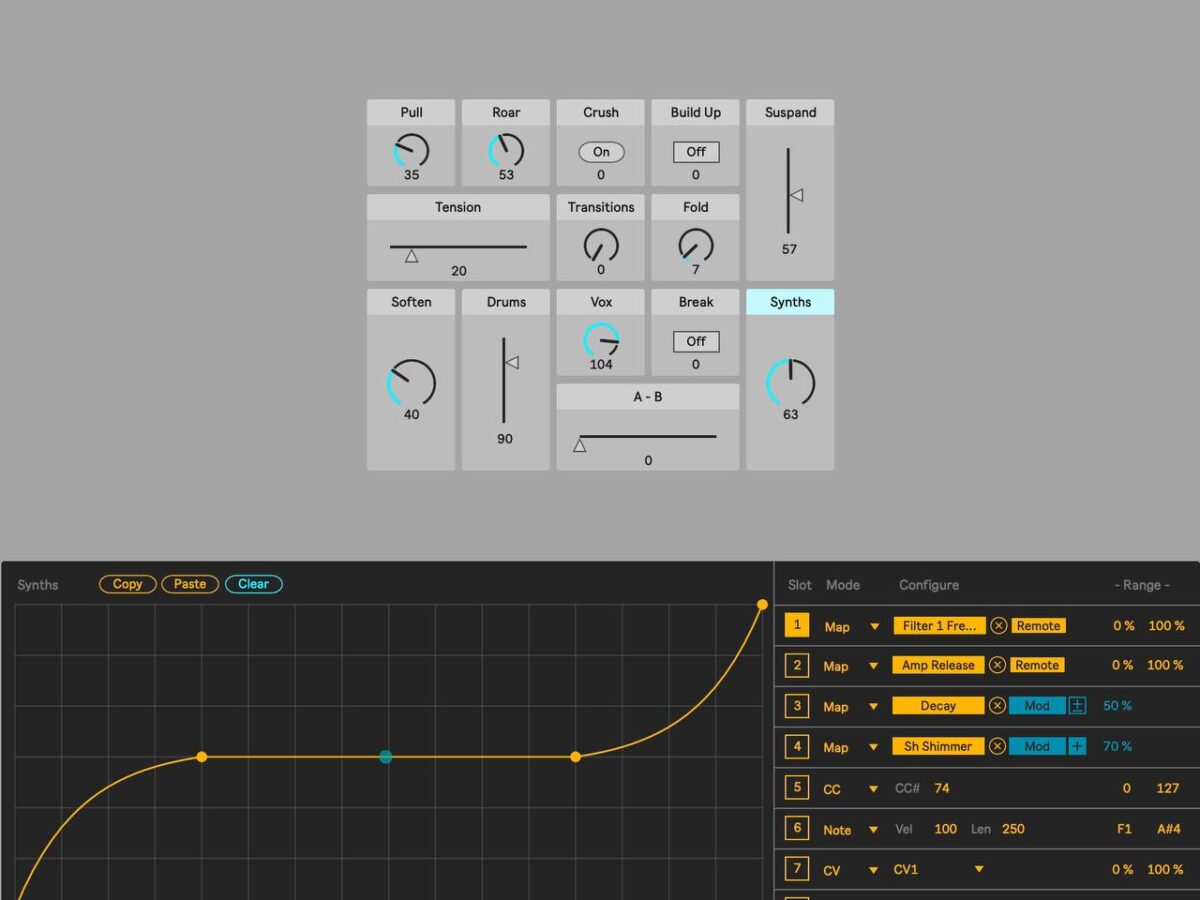Click the plus polarity icon in slot 4
Image resolution: width=1200 pixels, height=900 pixels.
click(1077, 746)
